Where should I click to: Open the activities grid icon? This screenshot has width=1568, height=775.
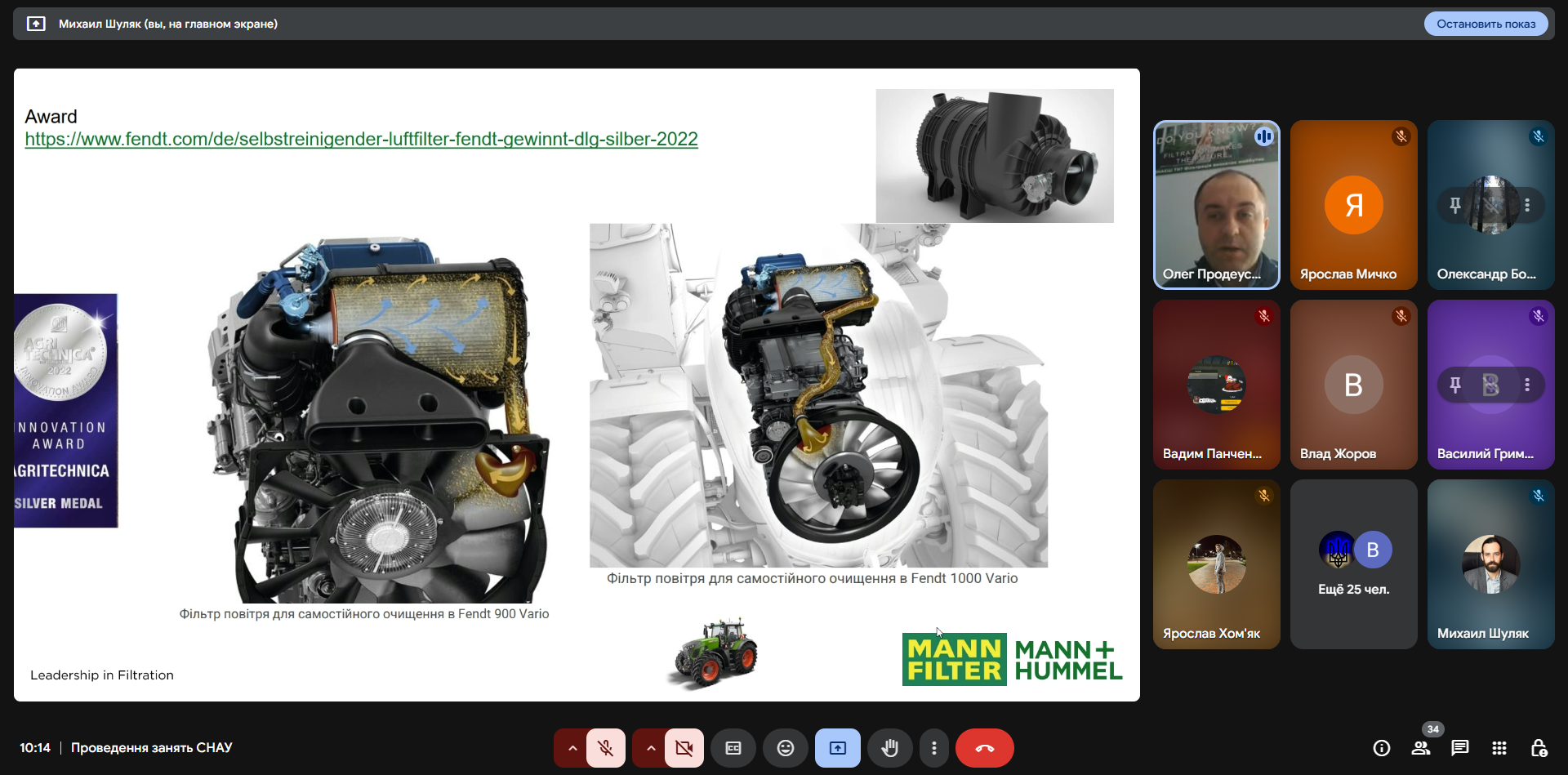tap(1499, 748)
